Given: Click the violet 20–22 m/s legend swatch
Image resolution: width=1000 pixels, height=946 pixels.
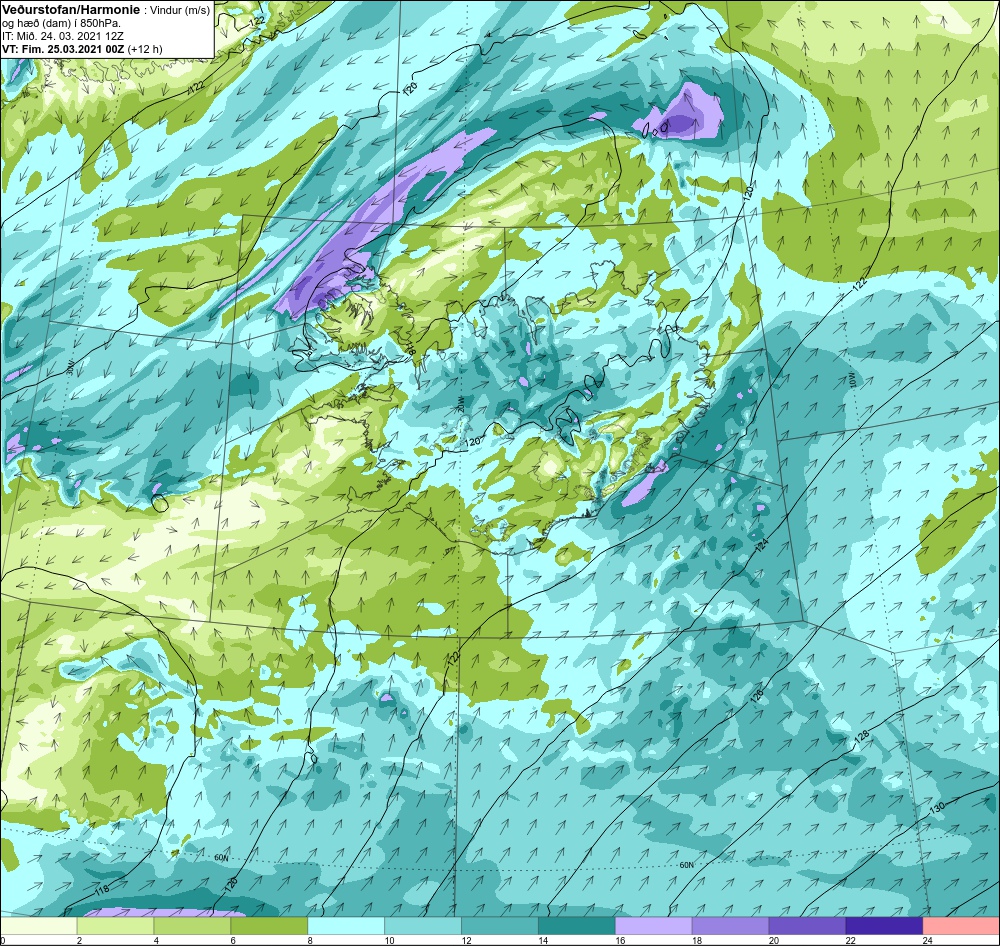Looking at the screenshot, I should (807, 926).
